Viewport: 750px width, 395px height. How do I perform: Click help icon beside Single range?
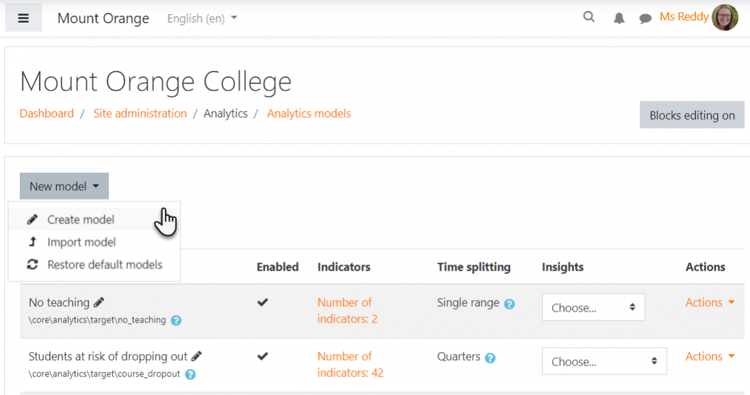509,304
